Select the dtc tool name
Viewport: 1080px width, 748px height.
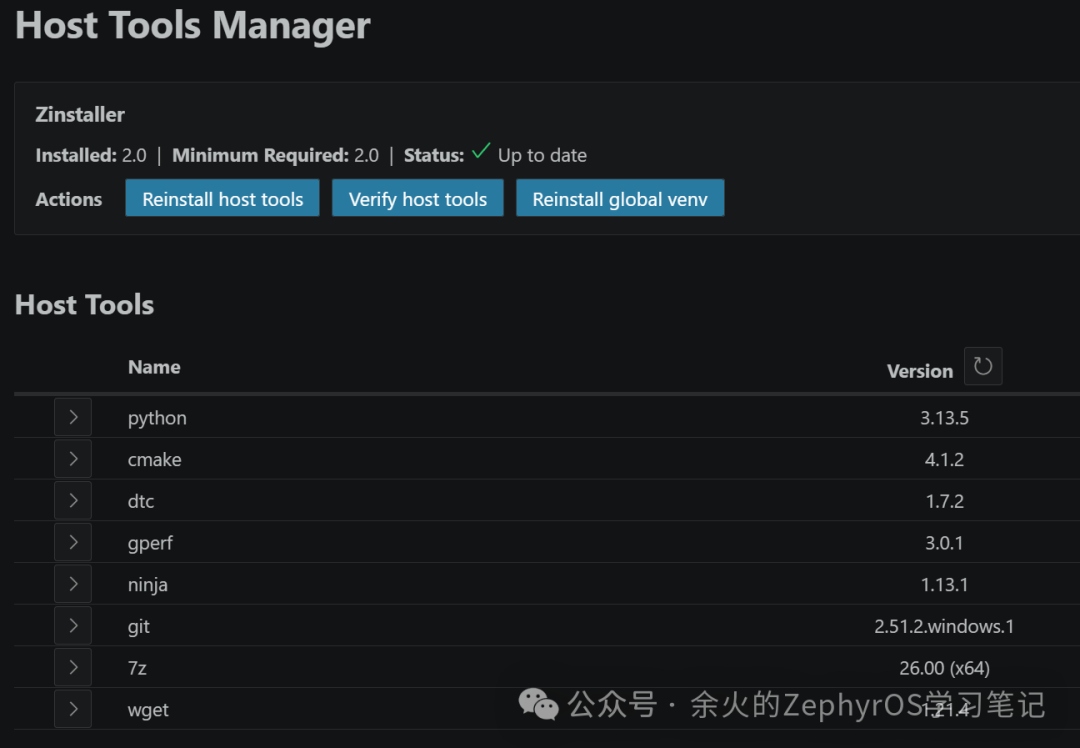pos(141,501)
